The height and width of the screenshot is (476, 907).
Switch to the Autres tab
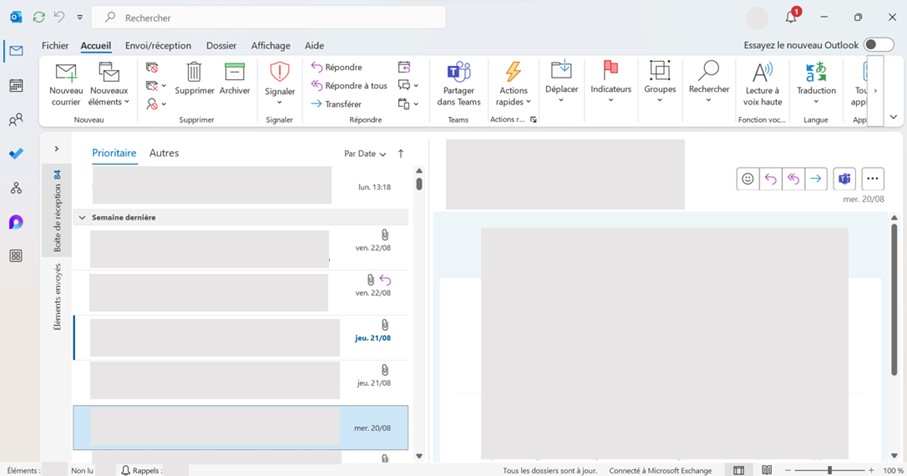[164, 153]
